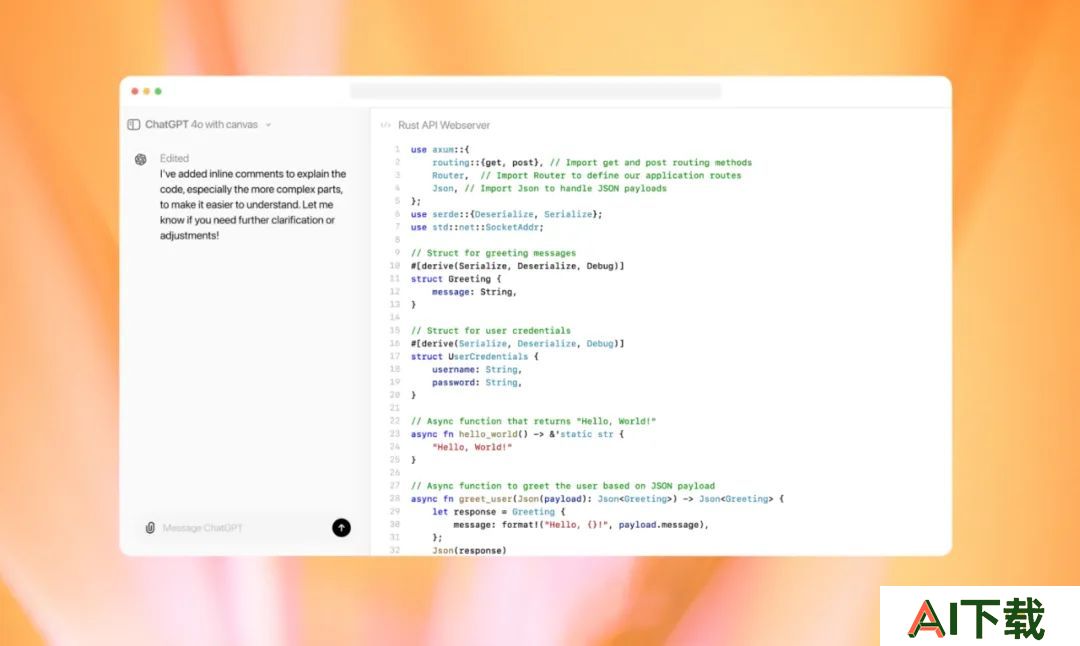Click the 'Edited' label in chat
This screenshot has width=1080, height=646.
tap(174, 158)
